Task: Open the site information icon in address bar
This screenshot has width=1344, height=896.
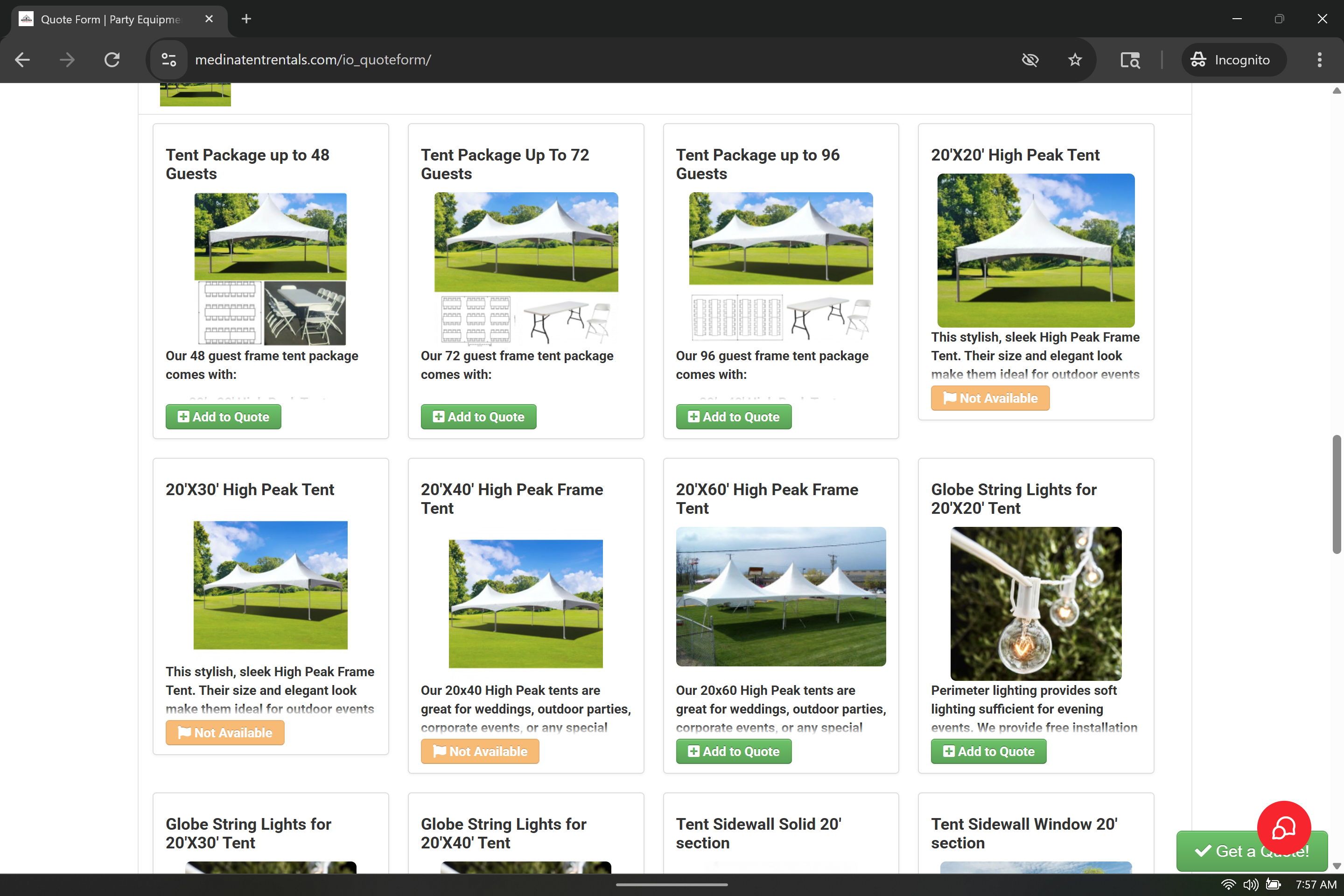Action: [x=169, y=59]
